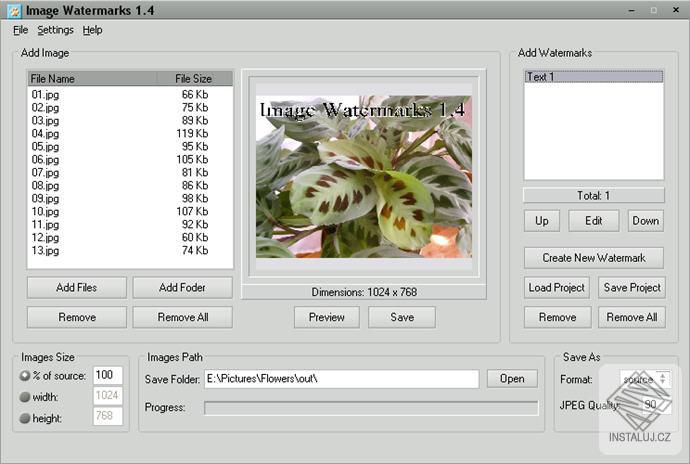Click the Preview button
The height and width of the screenshot is (464, 690).
point(327,317)
